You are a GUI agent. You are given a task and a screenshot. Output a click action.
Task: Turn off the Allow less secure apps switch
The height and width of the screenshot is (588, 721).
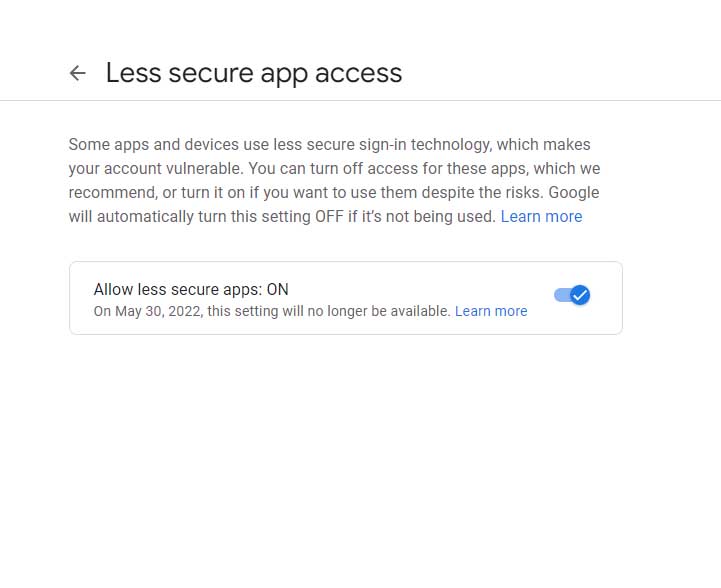point(572,295)
